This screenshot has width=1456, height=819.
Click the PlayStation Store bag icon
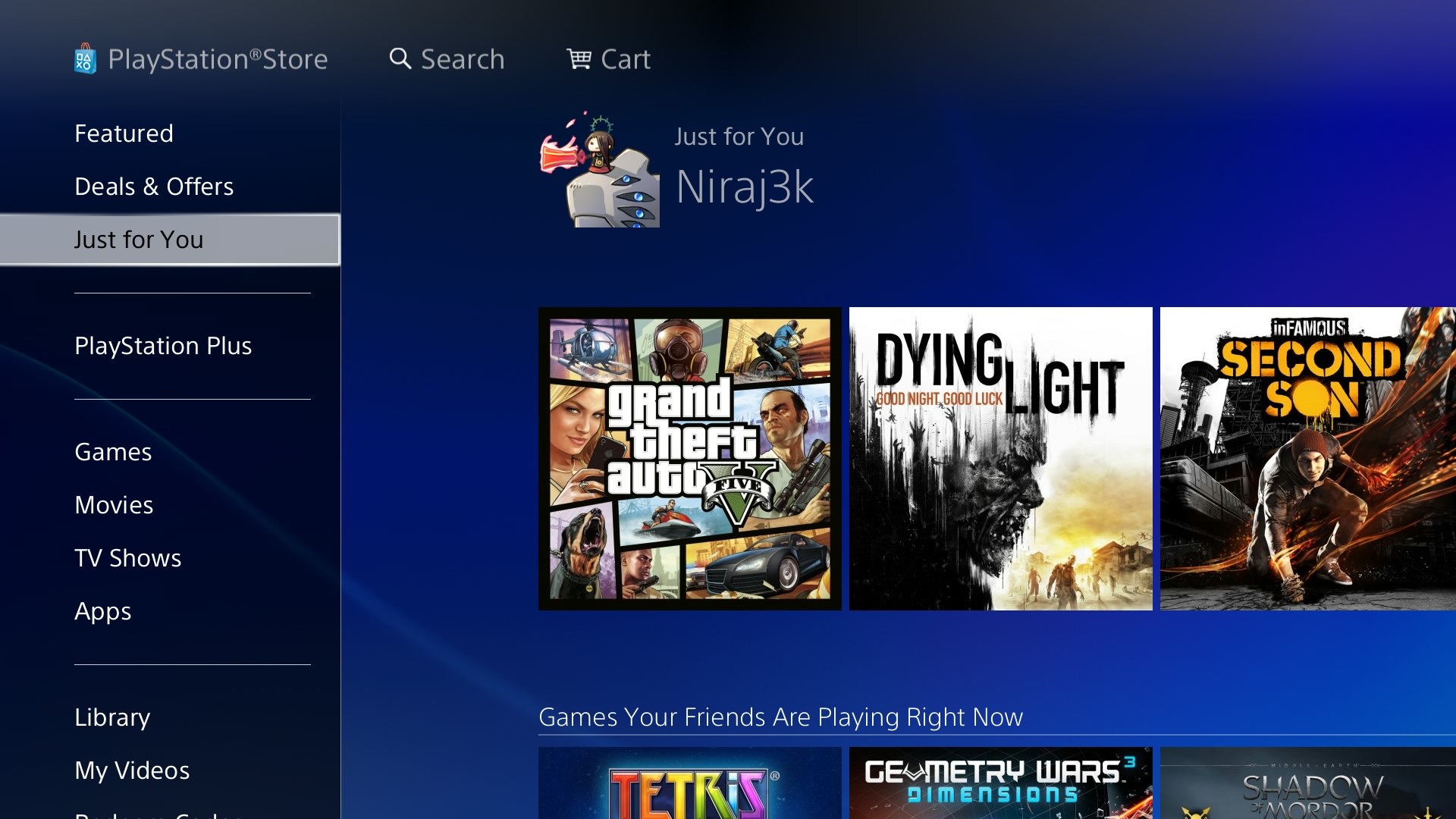(x=85, y=59)
